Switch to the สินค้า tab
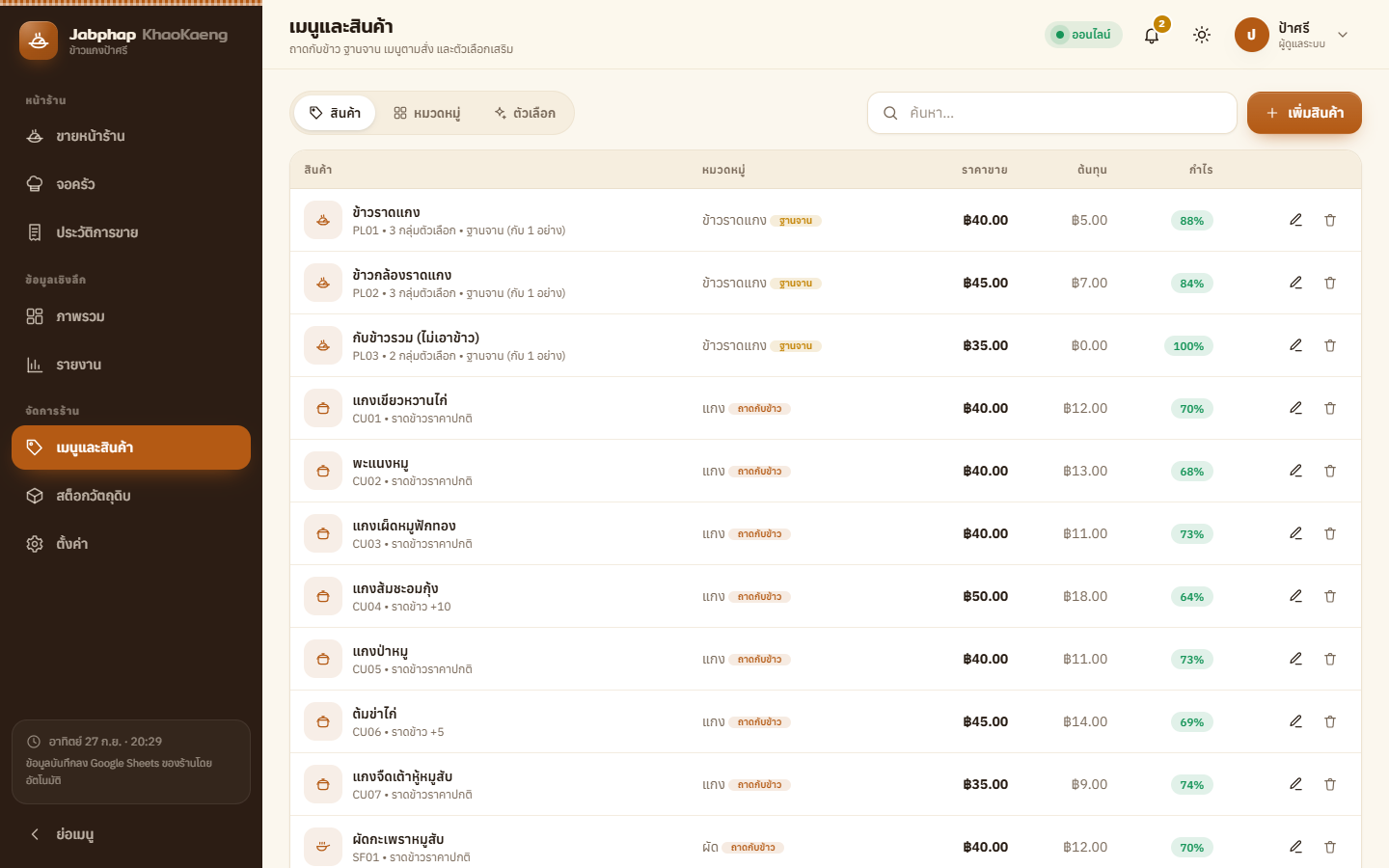 (x=335, y=113)
